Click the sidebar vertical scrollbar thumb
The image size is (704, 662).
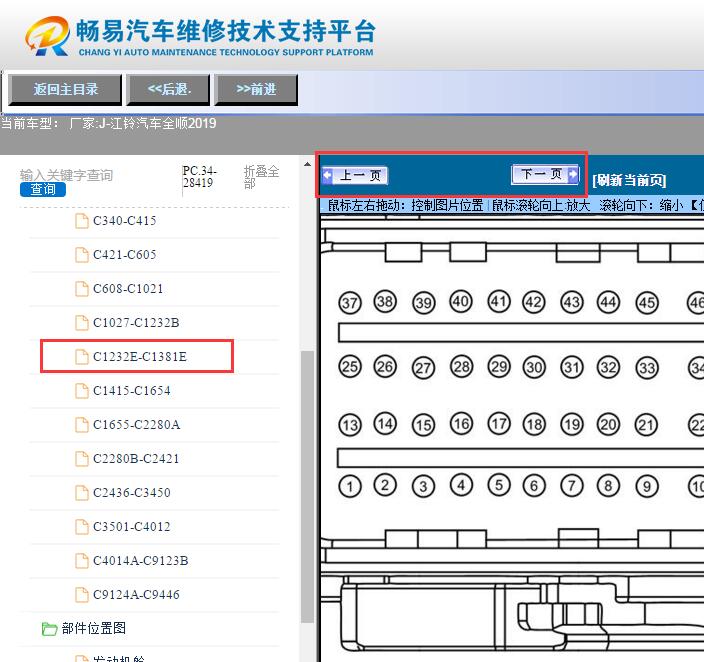307,486
